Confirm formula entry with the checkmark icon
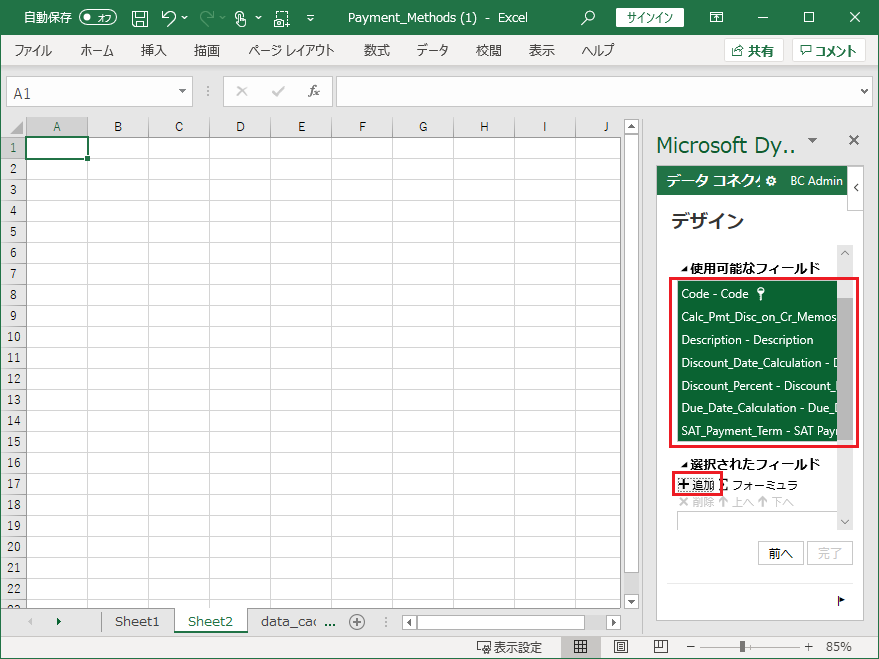The image size is (879, 659). [278, 91]
